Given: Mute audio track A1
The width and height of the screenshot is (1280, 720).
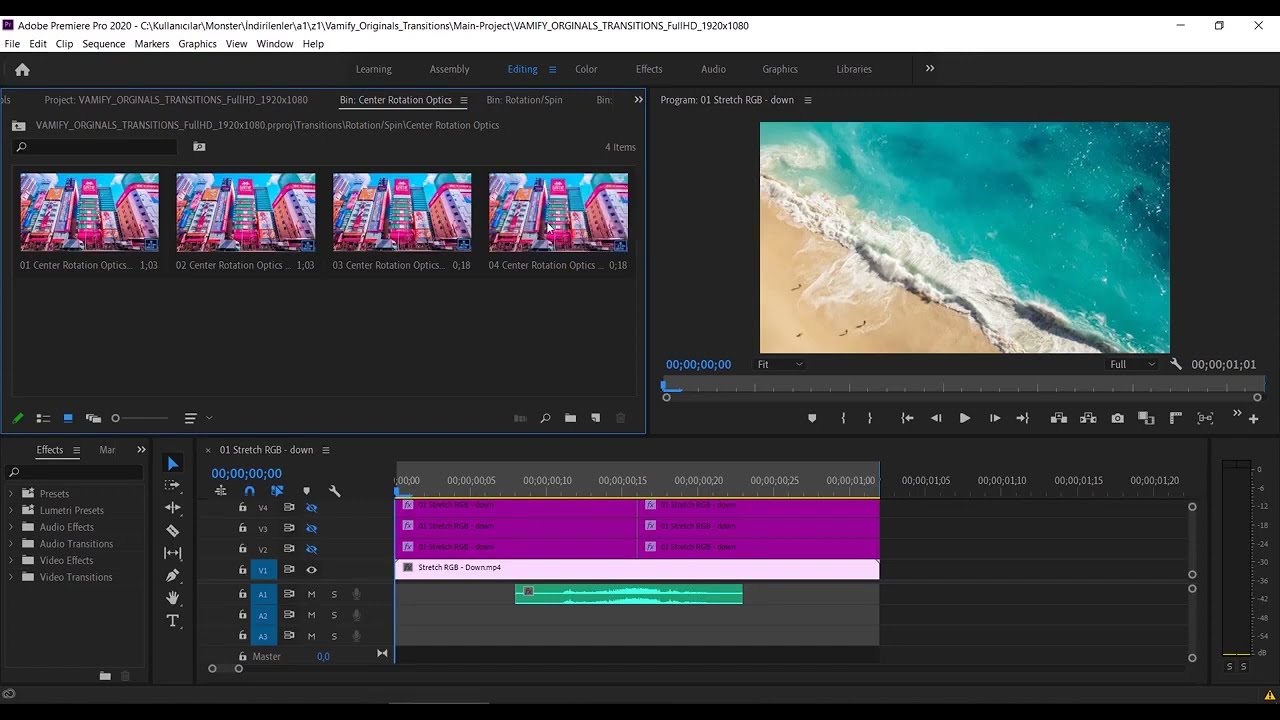Looking at the screenshot, I should click(x=311, y=594).
